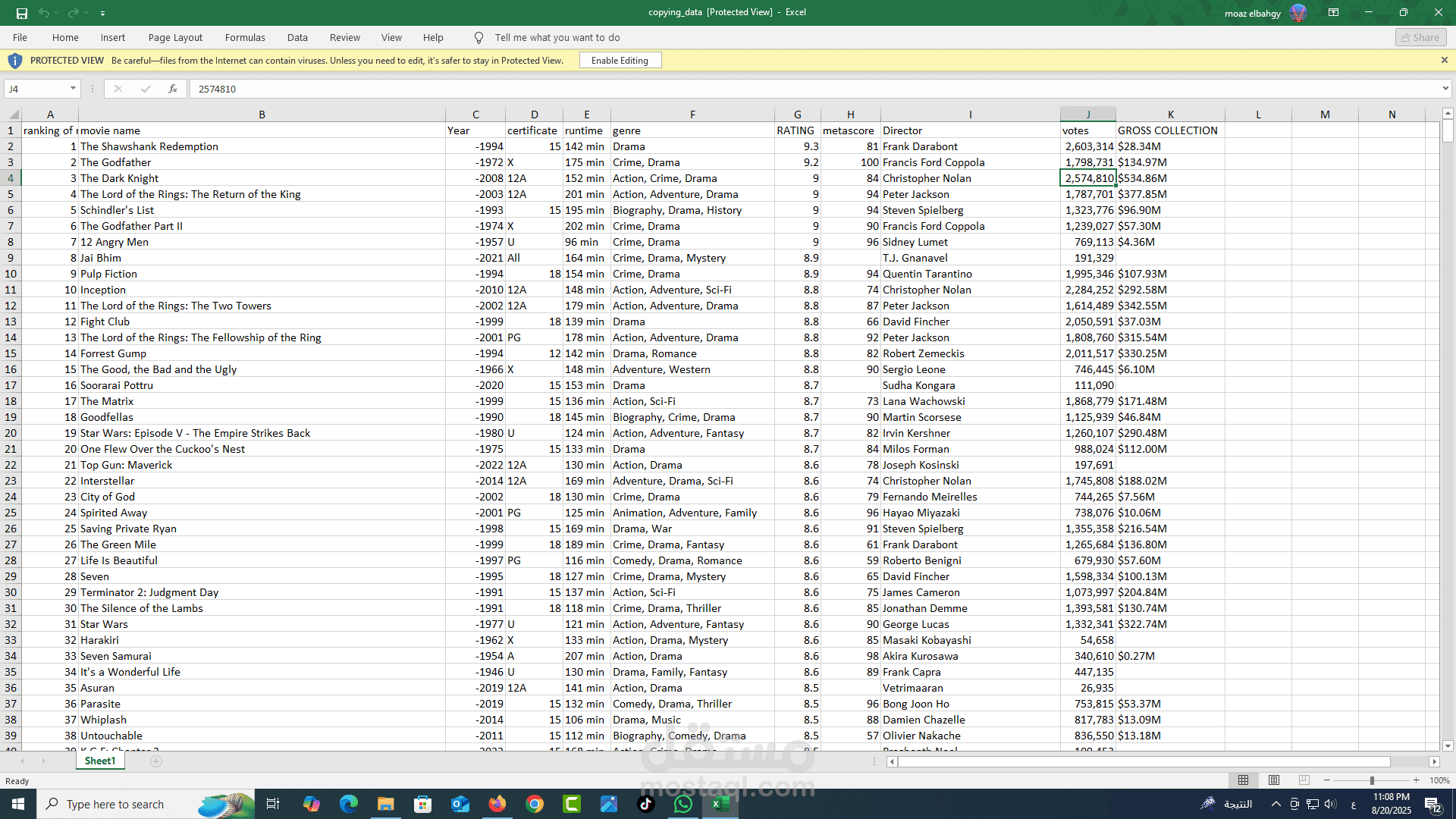Open the Page Layout tab

(175, 37)
